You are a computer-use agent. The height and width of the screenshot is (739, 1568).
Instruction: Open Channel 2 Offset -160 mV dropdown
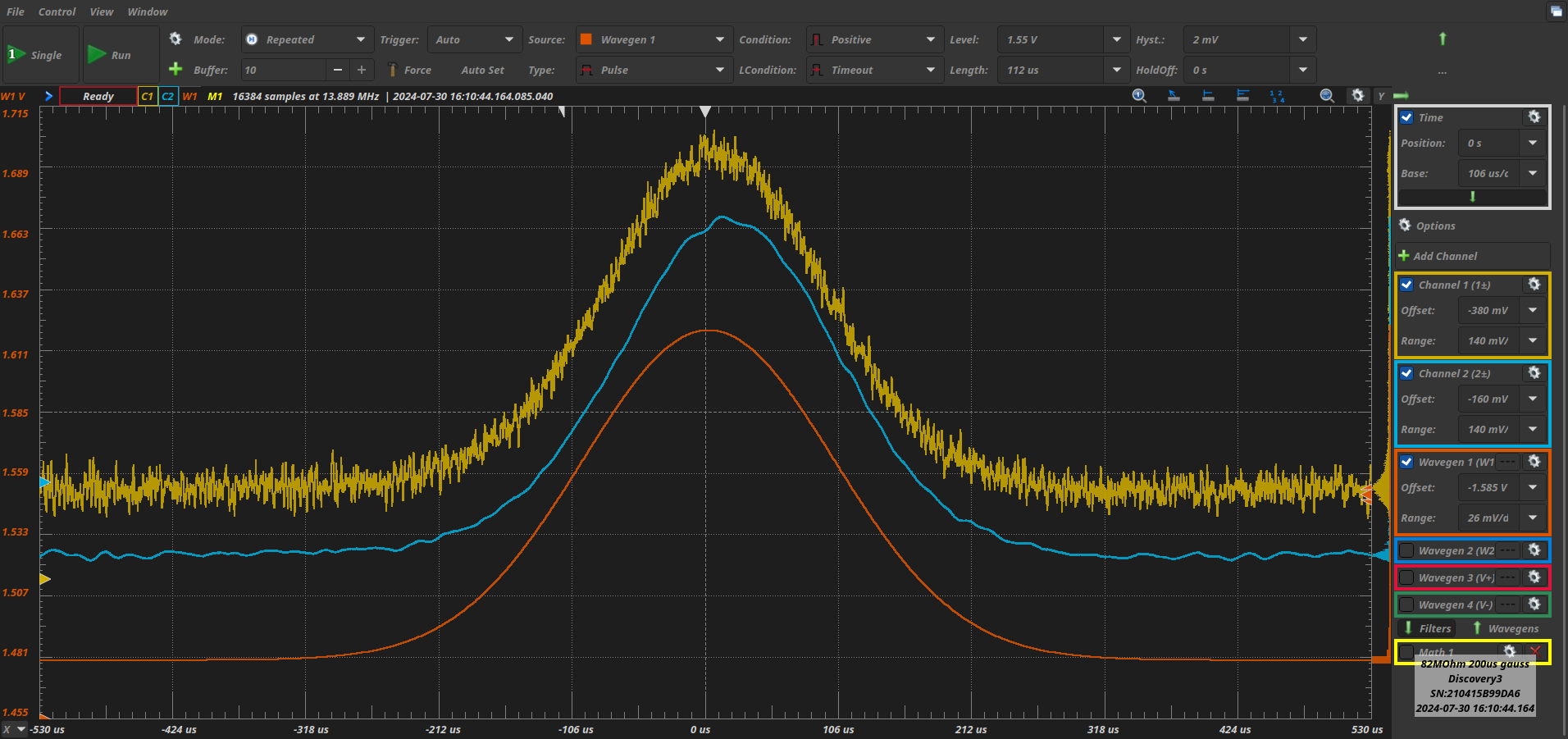point(1533,399)
